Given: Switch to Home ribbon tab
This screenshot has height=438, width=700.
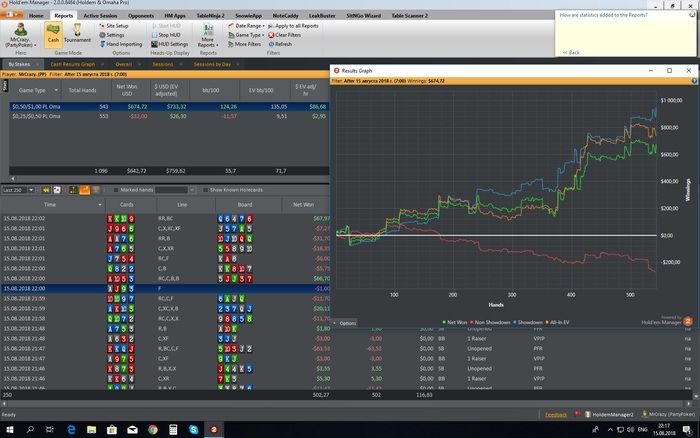Looking at the screenshot, I should click(36, 16).
